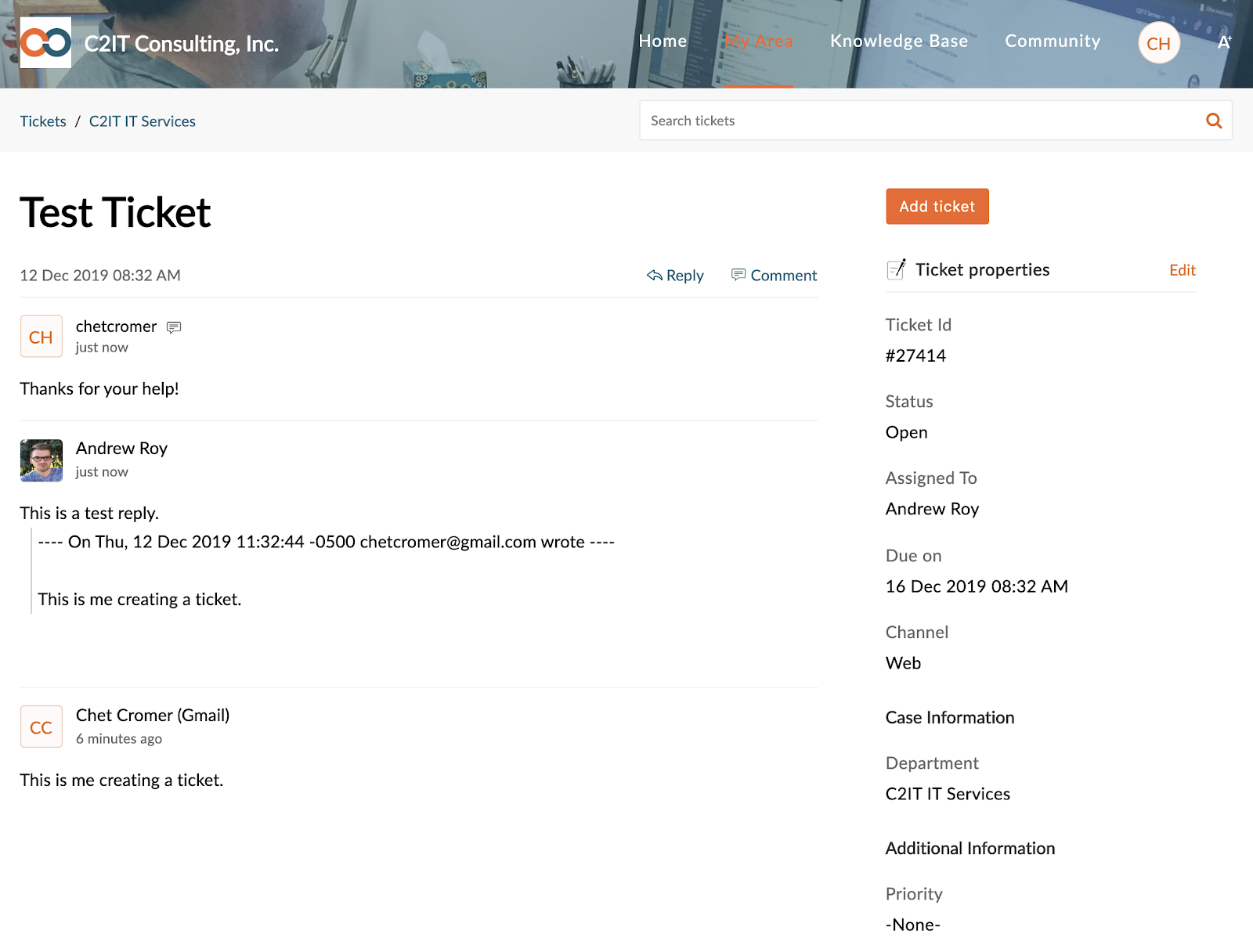Click the Reply arrow icon
Viewport: 1253px width, 952px height.
655,276
